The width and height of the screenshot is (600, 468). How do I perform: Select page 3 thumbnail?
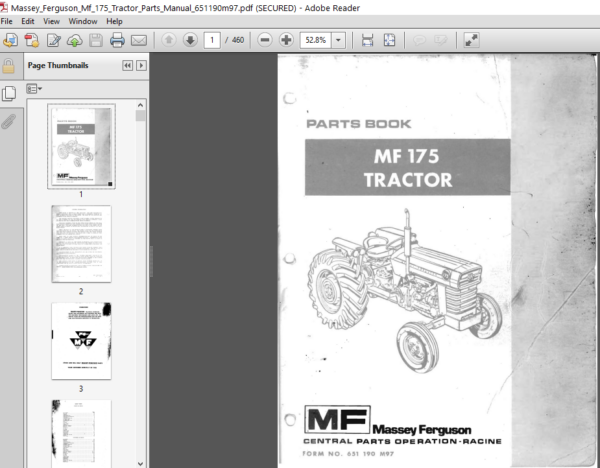tap(81, 341)
